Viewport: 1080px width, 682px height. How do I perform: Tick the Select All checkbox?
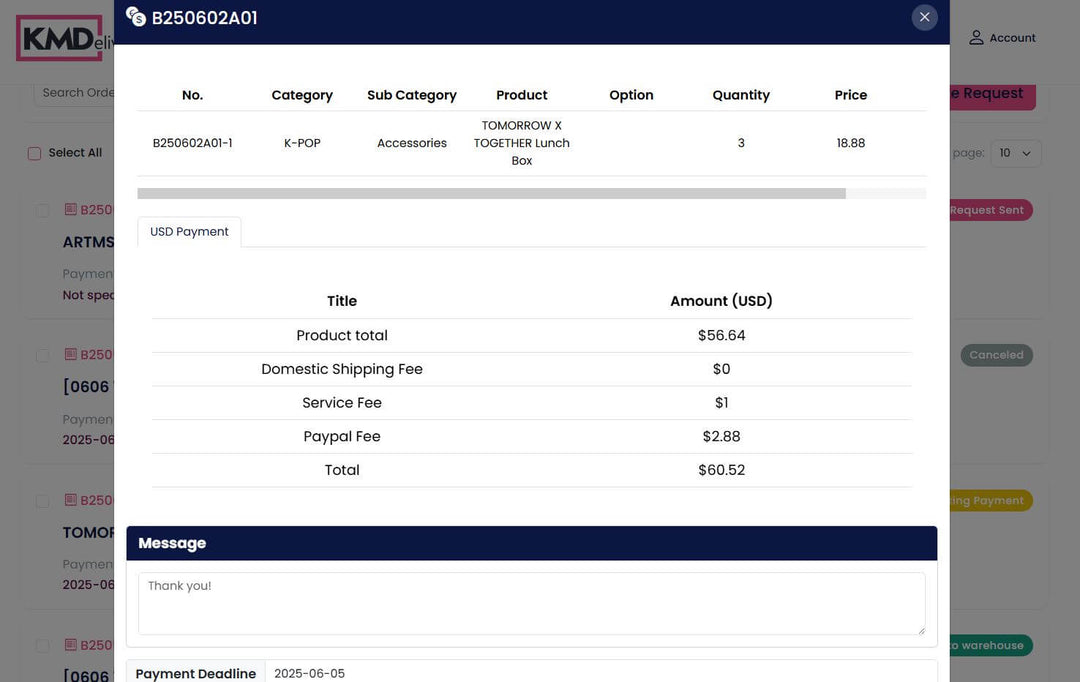[34, 153]
